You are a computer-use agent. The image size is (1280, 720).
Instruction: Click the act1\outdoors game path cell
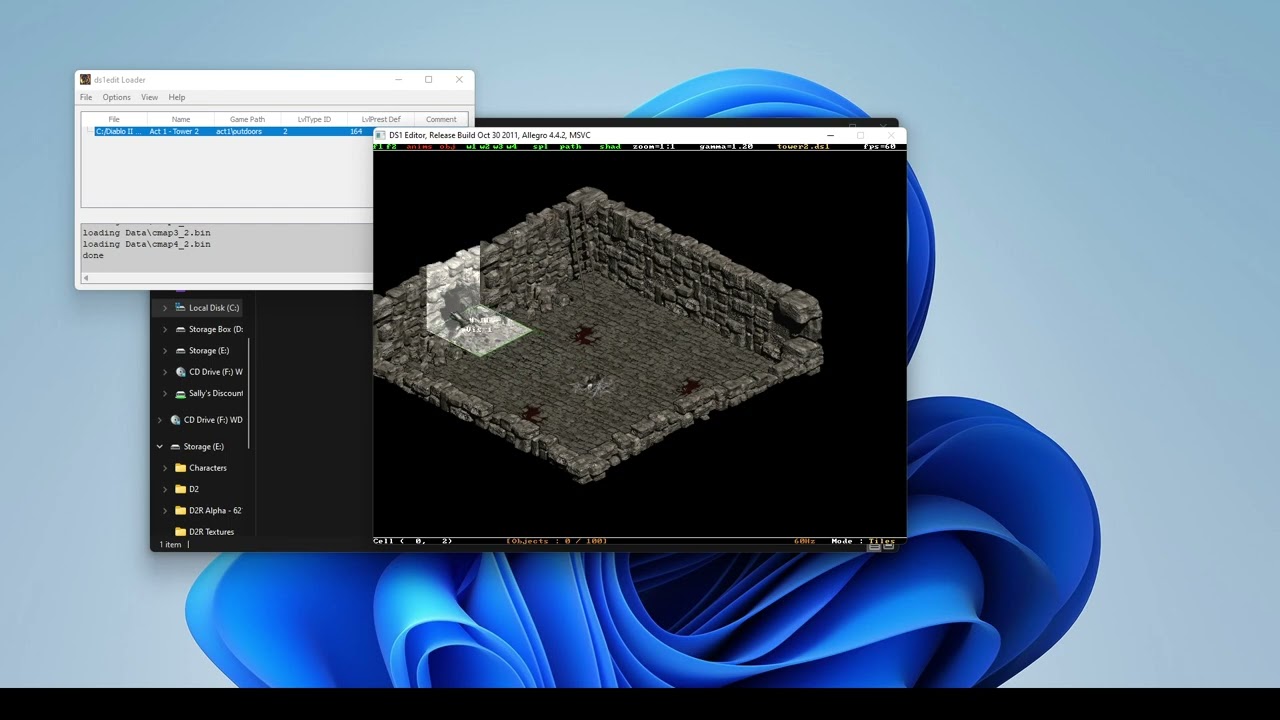239,131
